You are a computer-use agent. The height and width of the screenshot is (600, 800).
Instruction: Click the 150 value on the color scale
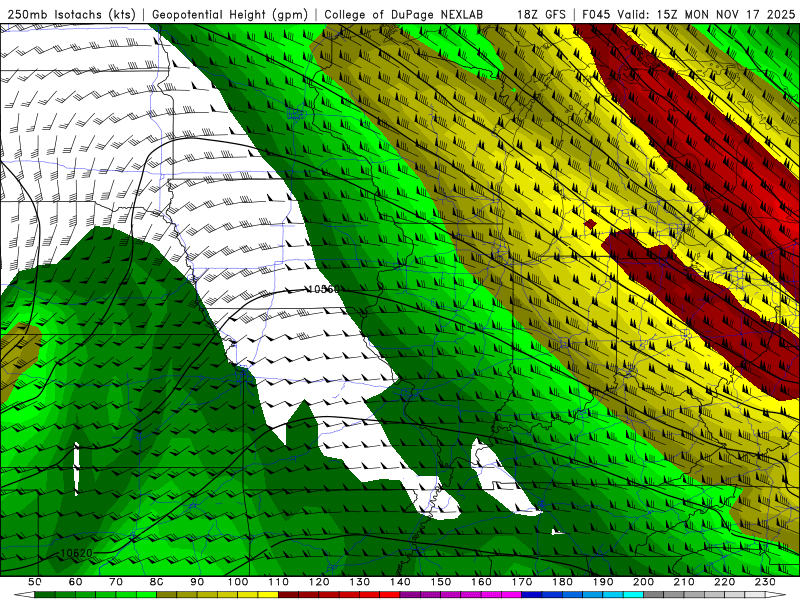[x=441, y=582]
